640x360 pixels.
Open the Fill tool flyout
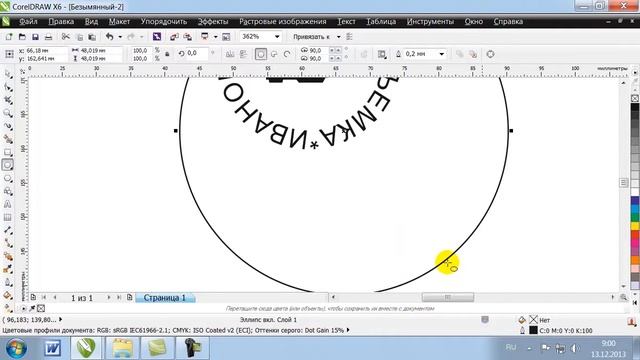coord(8,295)
